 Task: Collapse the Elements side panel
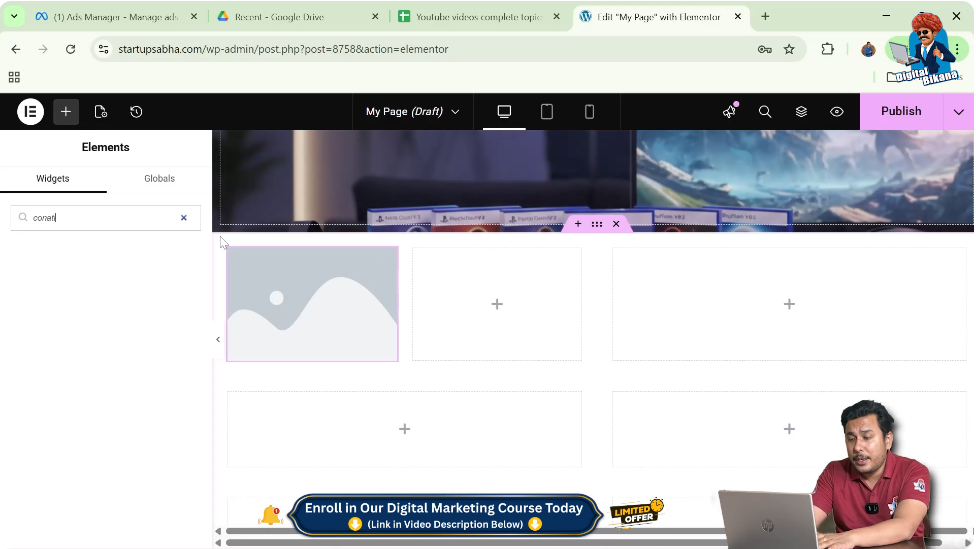pyautogui.click(x=218, y=340)
